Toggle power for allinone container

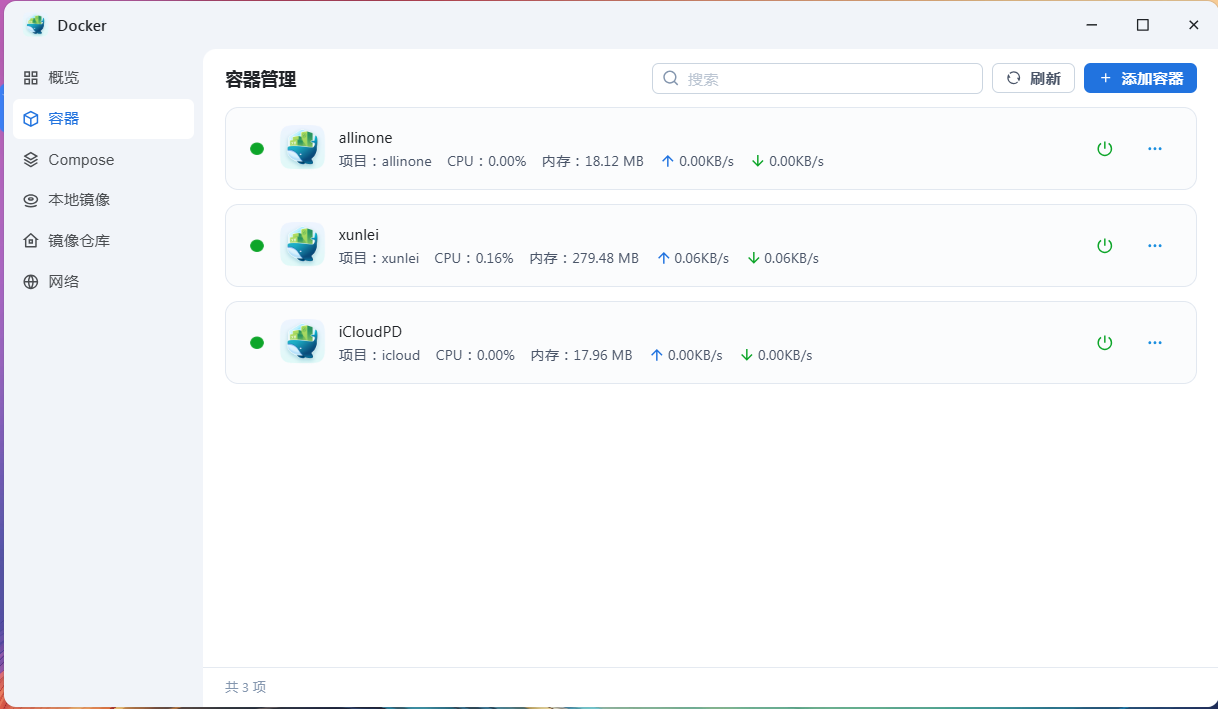point(1104,149)
